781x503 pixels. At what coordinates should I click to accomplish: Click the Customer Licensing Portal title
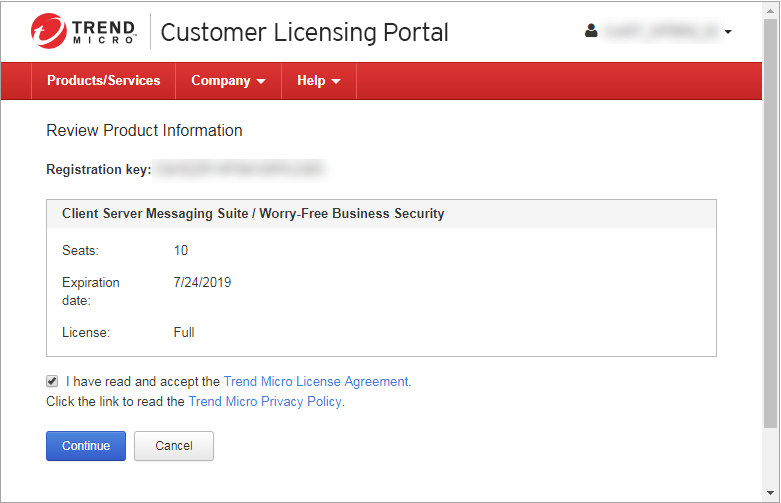[x=304, y=32]
